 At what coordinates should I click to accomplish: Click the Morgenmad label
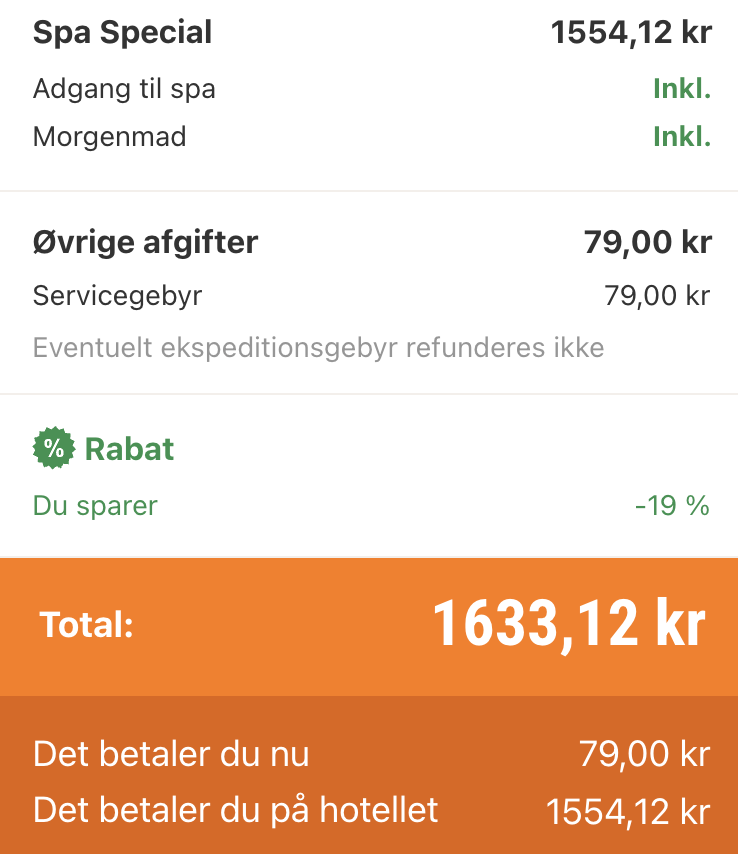pyautogui.click(x=109, y=137)
